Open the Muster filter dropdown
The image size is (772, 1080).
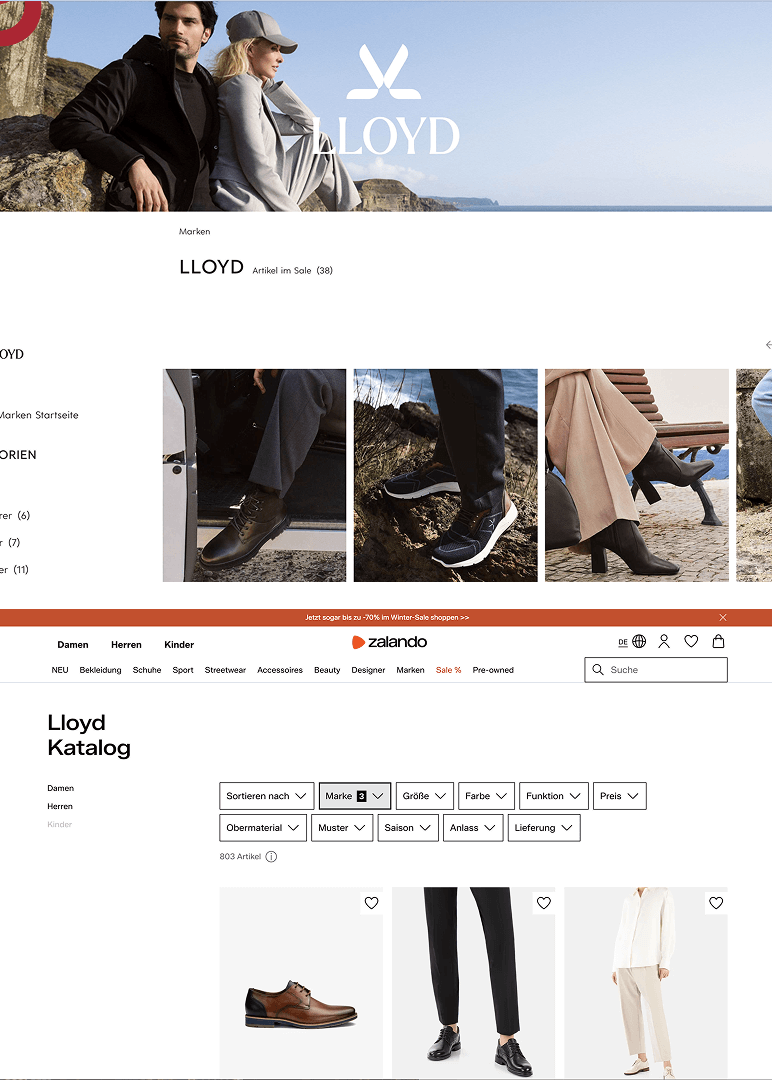[x=342, y=828]
